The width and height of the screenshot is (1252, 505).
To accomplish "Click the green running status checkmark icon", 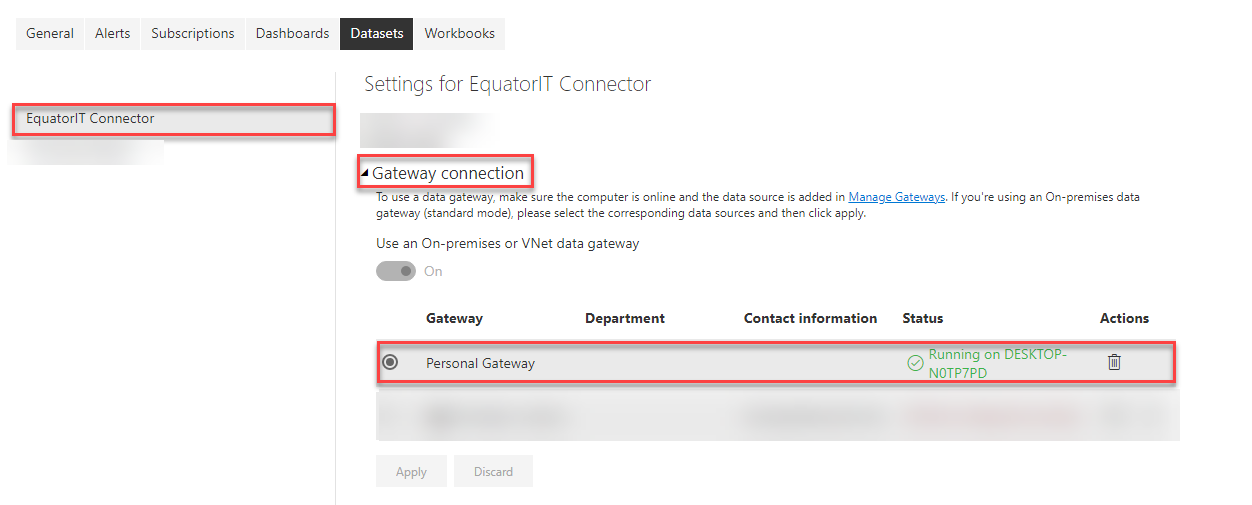I will pos(914,363).
